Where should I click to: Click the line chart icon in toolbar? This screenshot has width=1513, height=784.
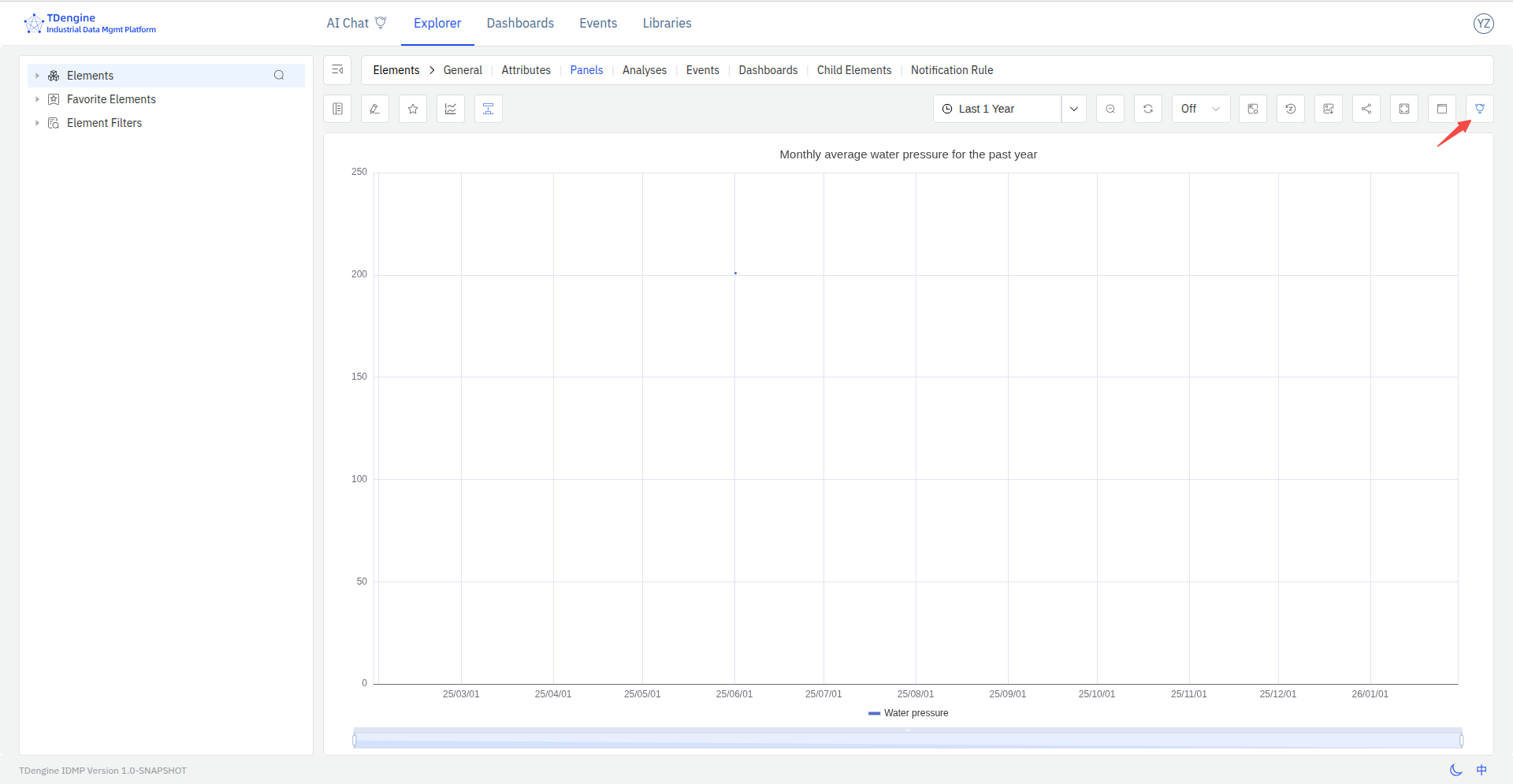click(x=450, y=109)
